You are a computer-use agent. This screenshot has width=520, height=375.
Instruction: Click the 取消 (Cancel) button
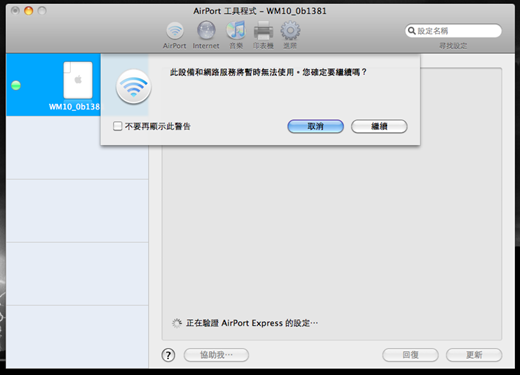click(315, 126)
